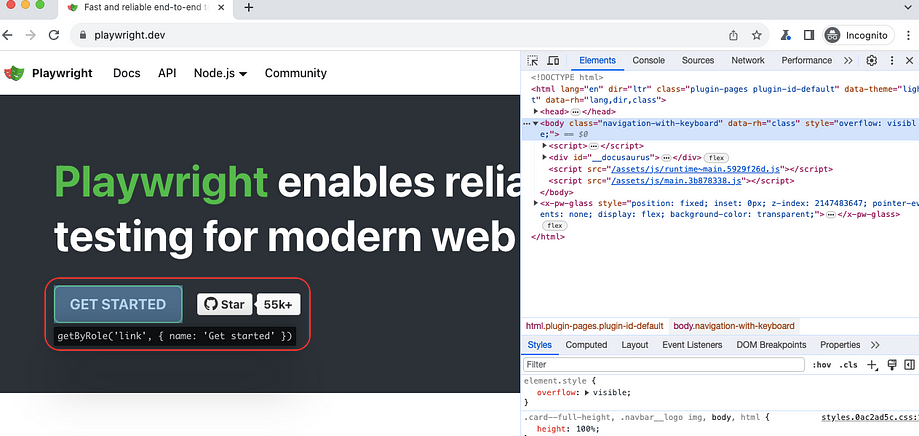Viewport: 919px width, 436px height.
Task: Select the DOM Breakpoints tab
Action: [x=771, y=345]
